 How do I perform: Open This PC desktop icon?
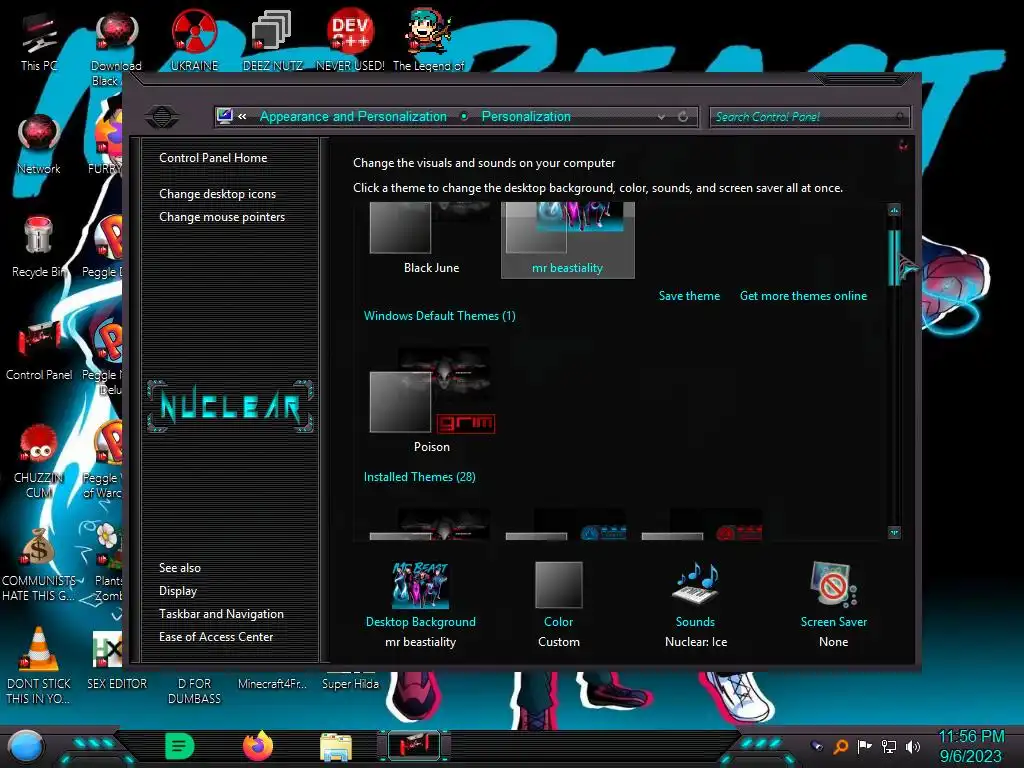tap(38, 41)
